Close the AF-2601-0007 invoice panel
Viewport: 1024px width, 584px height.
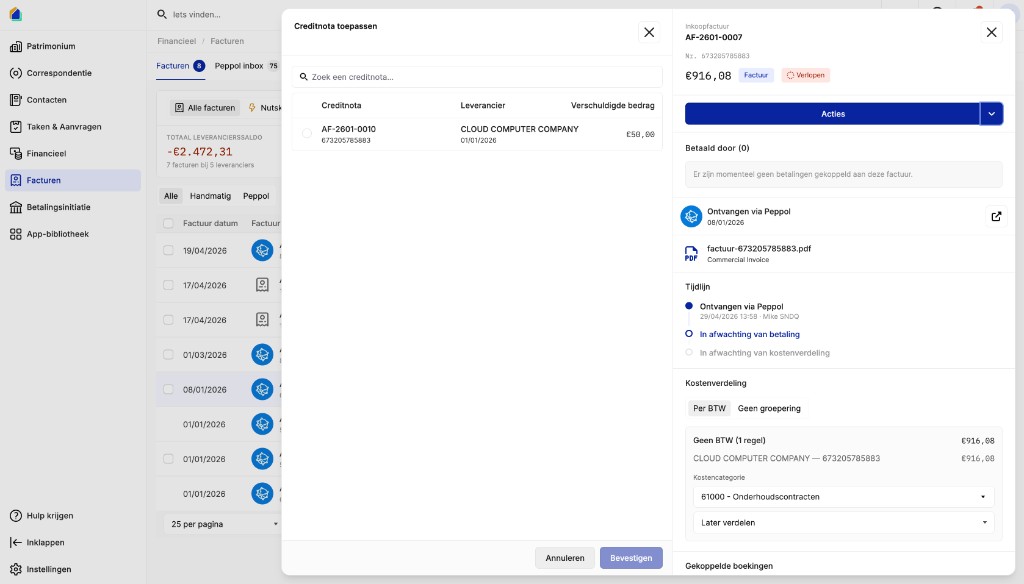[x=991, y=32]
